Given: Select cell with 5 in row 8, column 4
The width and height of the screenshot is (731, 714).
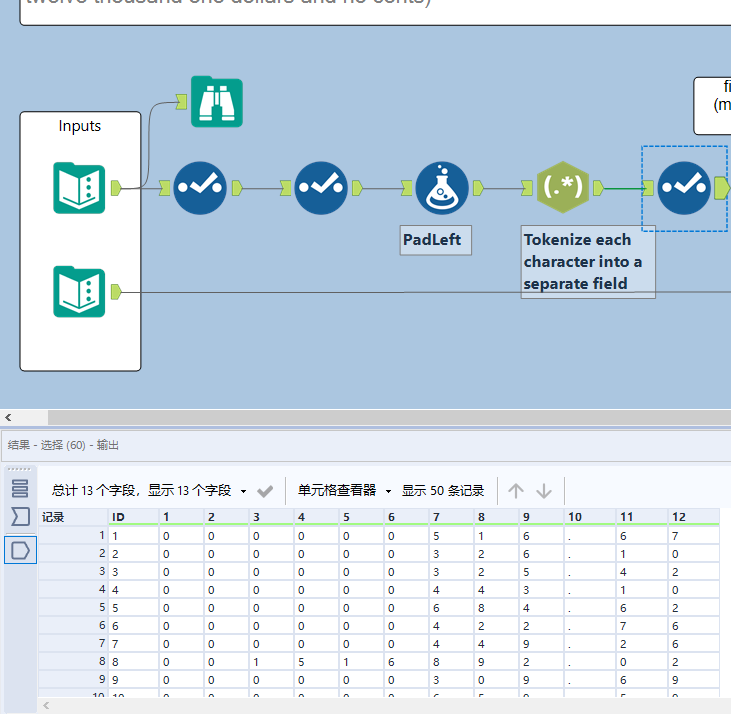Looking at the screenshot, I should point(316,662).
